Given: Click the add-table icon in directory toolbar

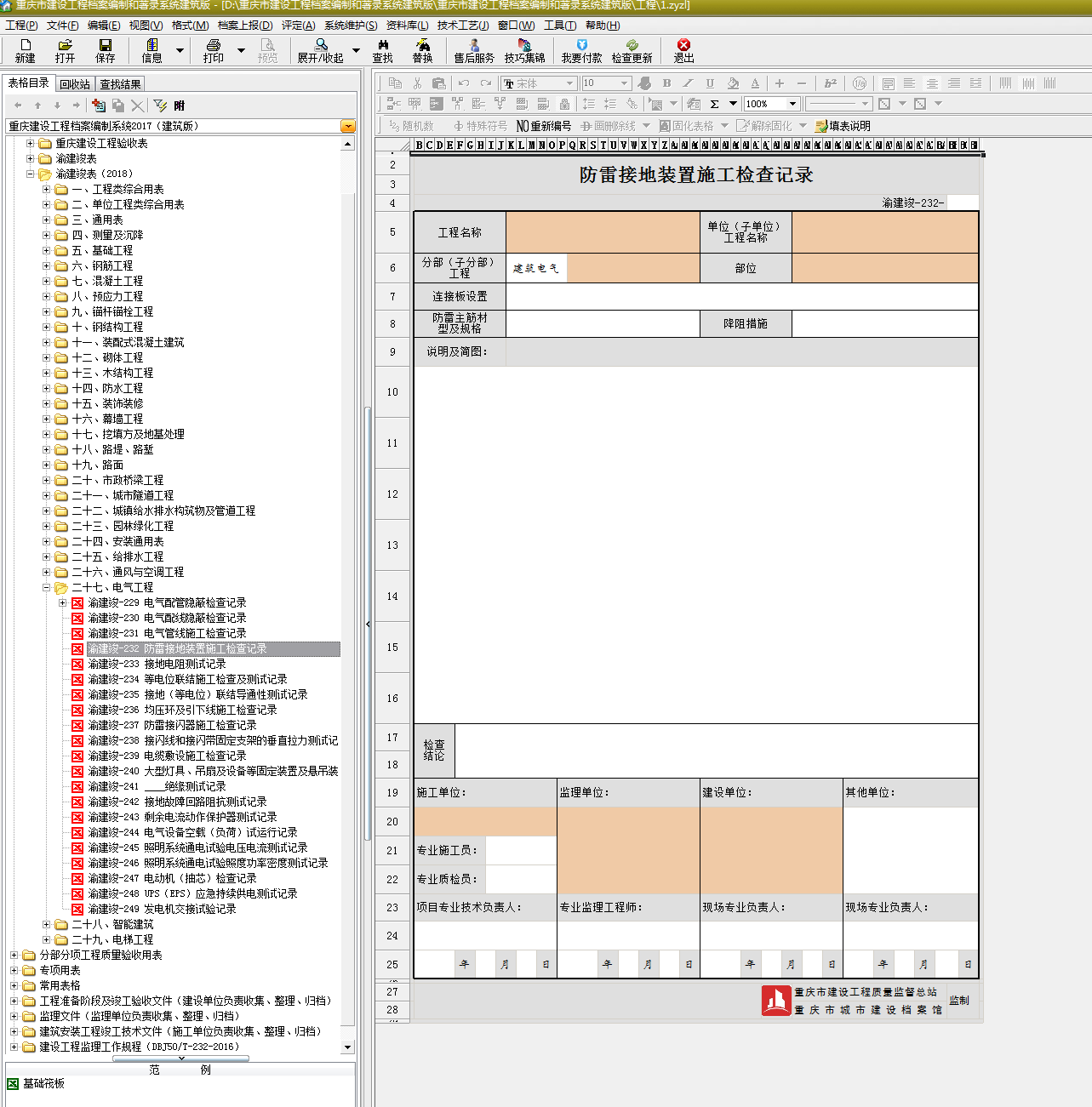Looking at the screenshot, I should pos(99,106).
